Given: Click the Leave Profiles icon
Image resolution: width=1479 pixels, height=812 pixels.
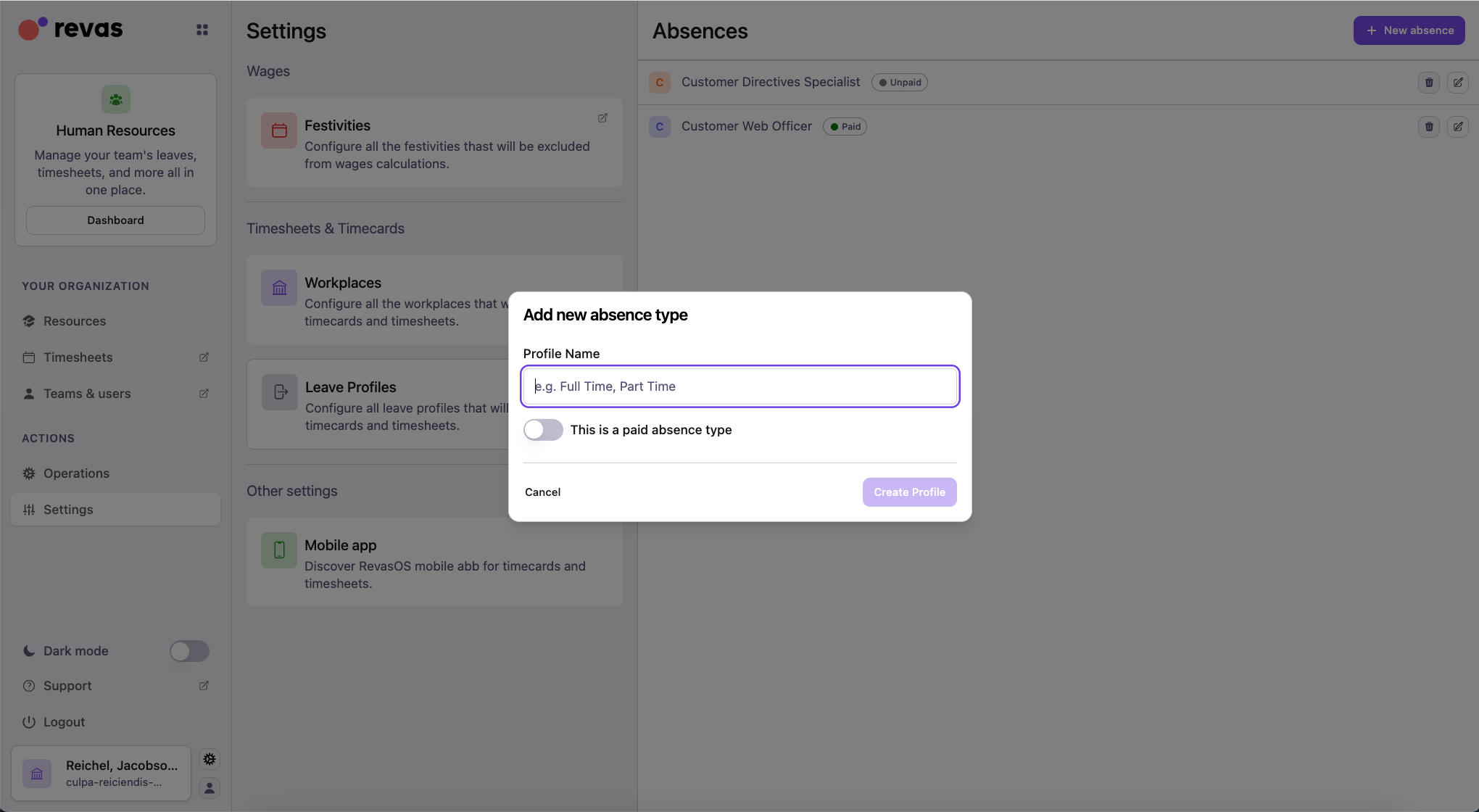Looking at the screenshot, I should click(x=279, y=391).
